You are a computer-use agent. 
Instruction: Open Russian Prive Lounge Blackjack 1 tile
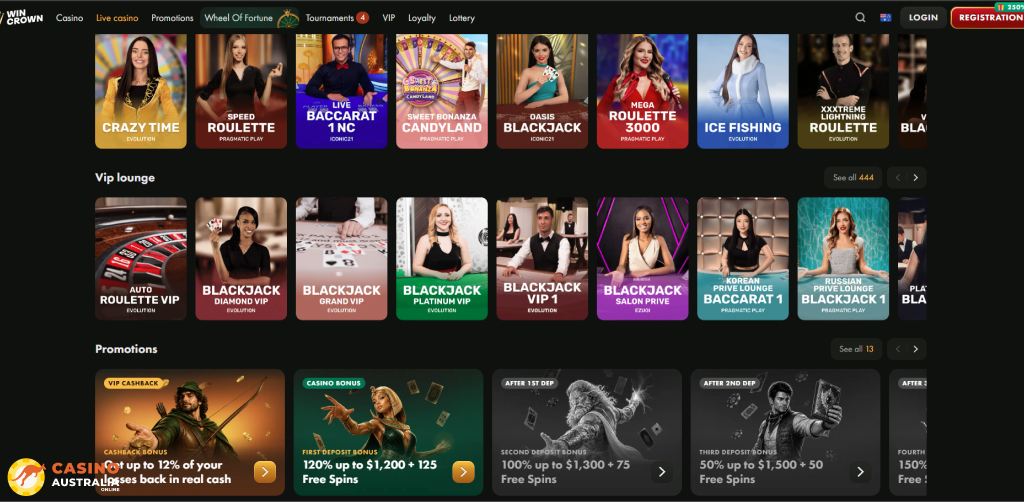pos(843,259)
